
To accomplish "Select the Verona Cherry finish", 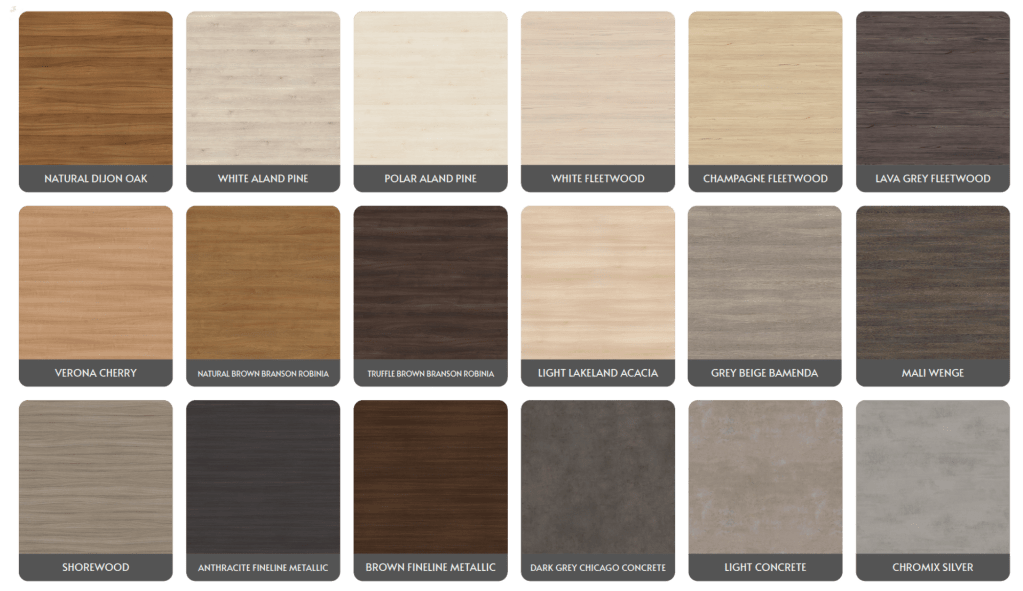I will 95,284.
